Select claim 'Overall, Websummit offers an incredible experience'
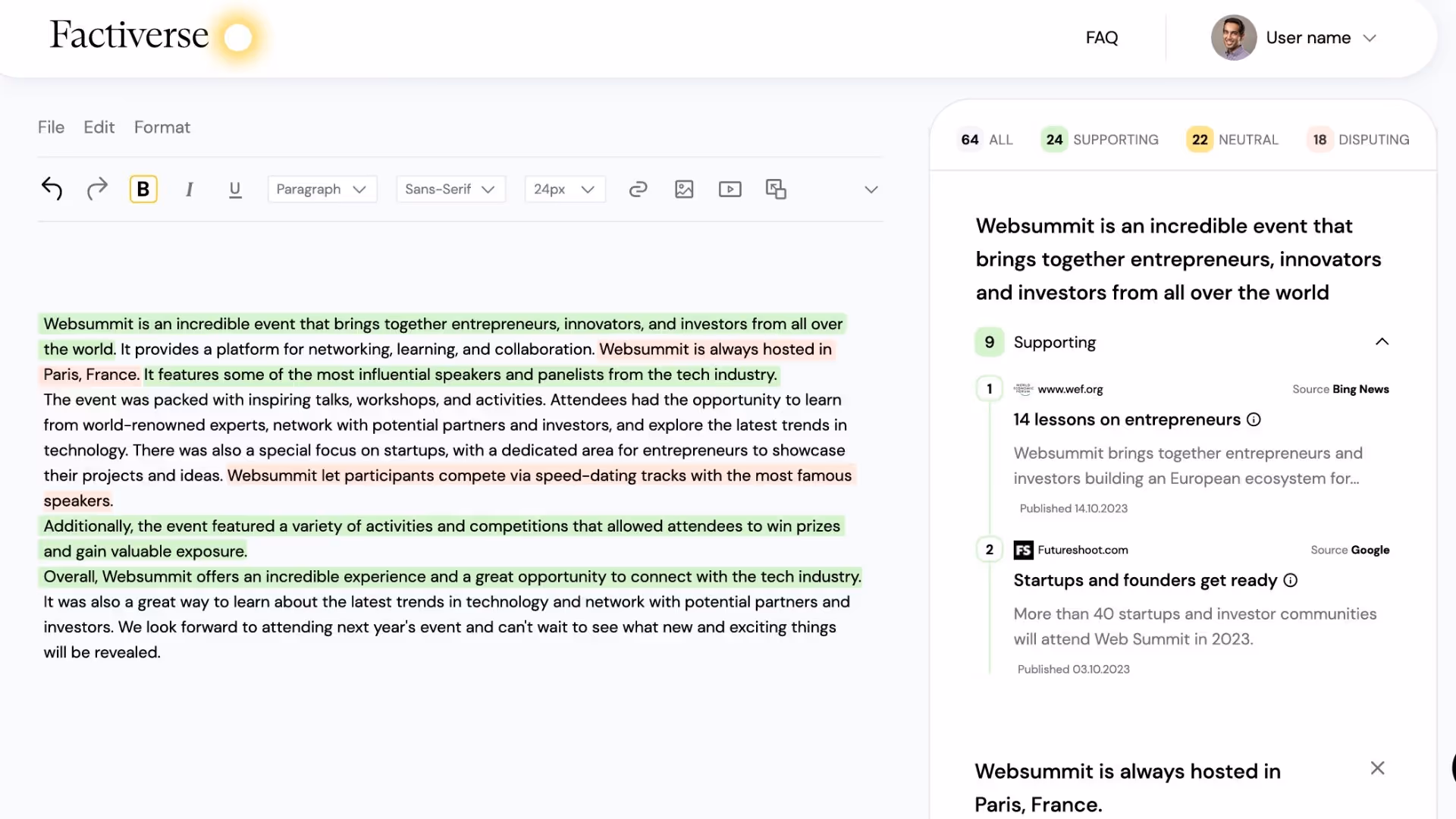Screen dimensions: 1456x819 pos(452,577)
